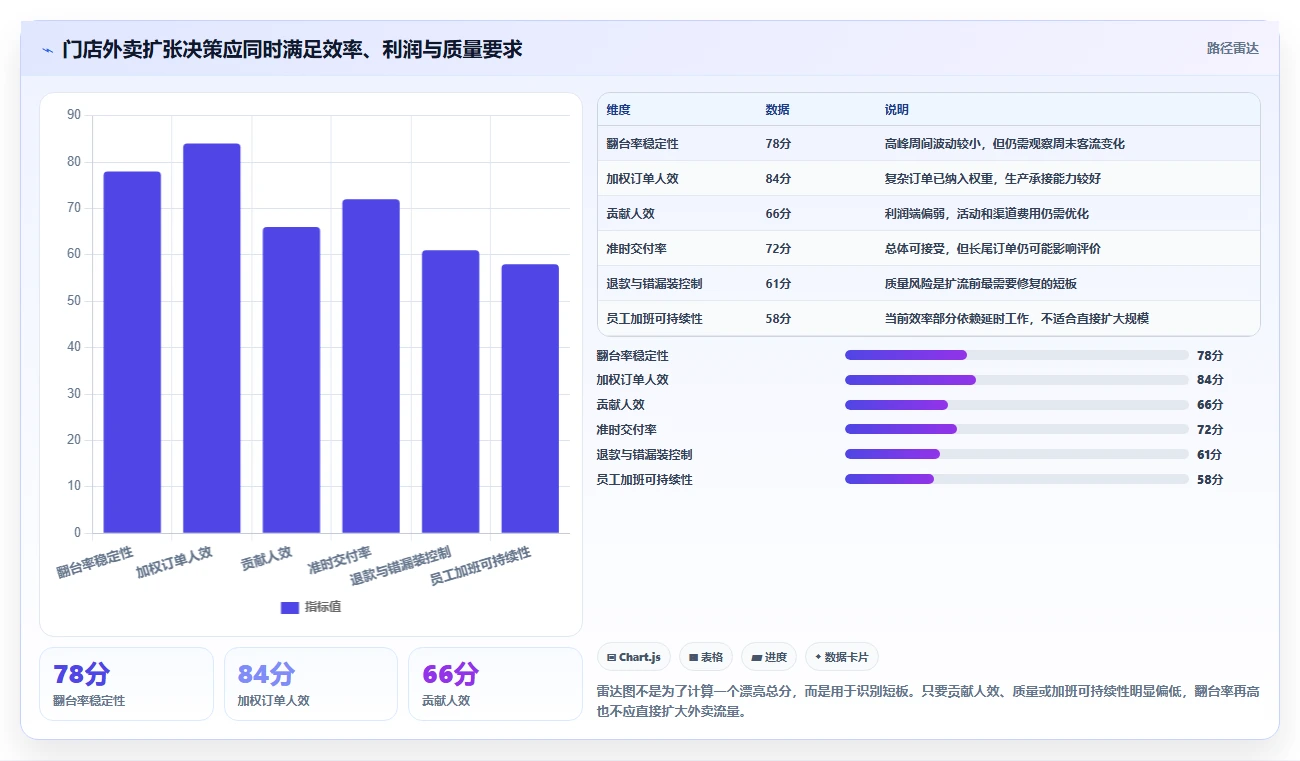Click the 员工加班可持续性 bar in chart
Screen dimensions: 1300x761
pos(530,399)
